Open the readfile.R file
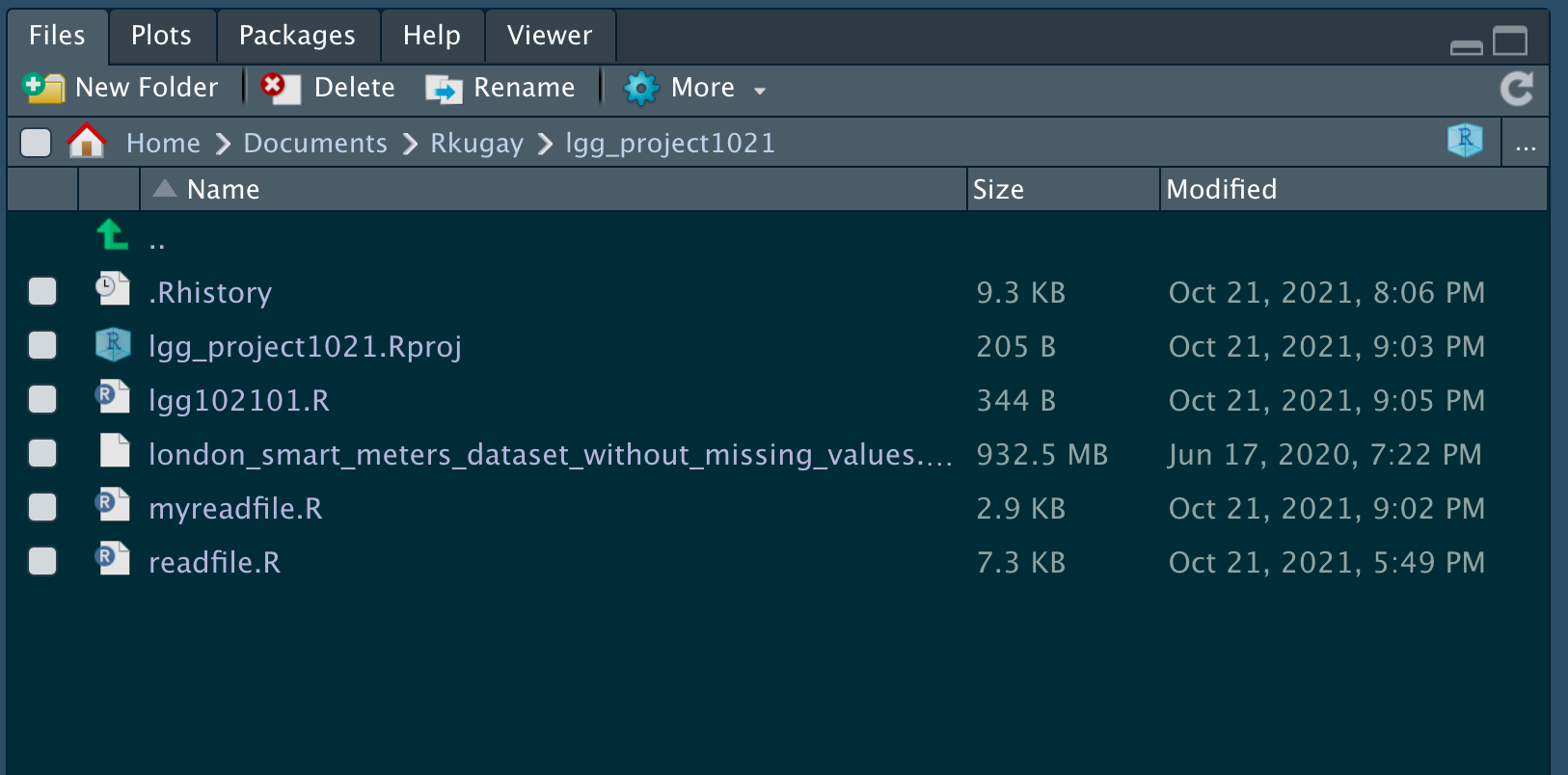Screen dimensions: 1568x775 coord(214,562)
